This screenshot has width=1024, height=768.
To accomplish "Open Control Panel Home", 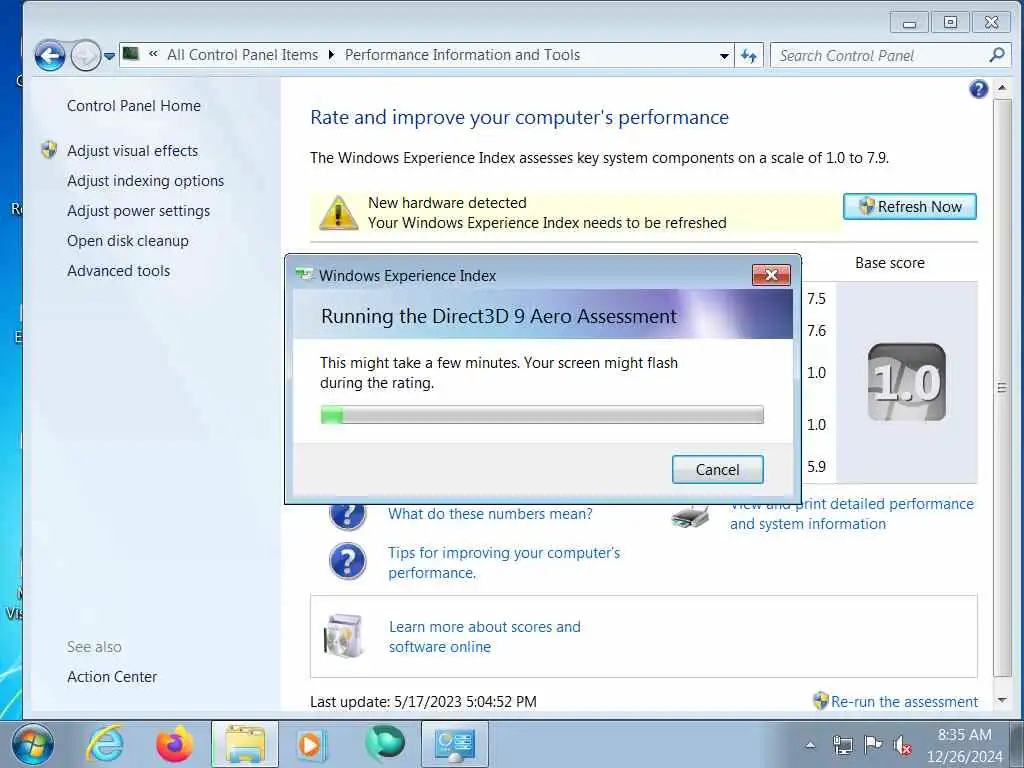I will (134, 106).
